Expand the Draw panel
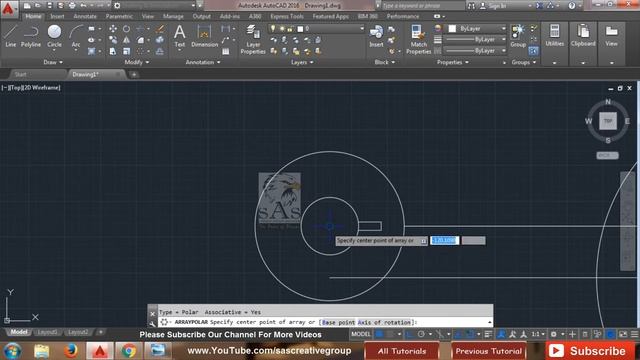 (x=53, y=62)
